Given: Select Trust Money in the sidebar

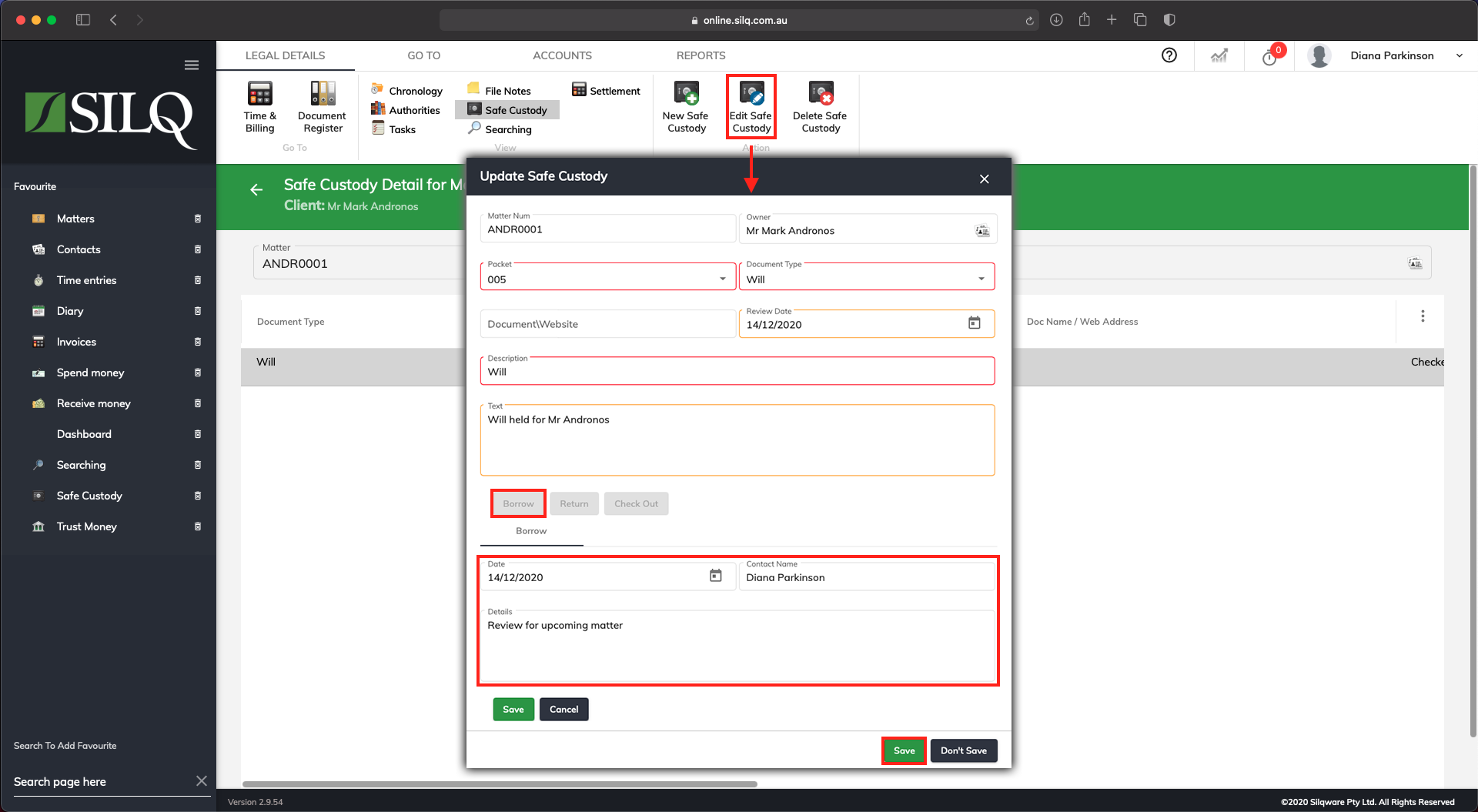Looking at the screenshot, I should [86, 526].
